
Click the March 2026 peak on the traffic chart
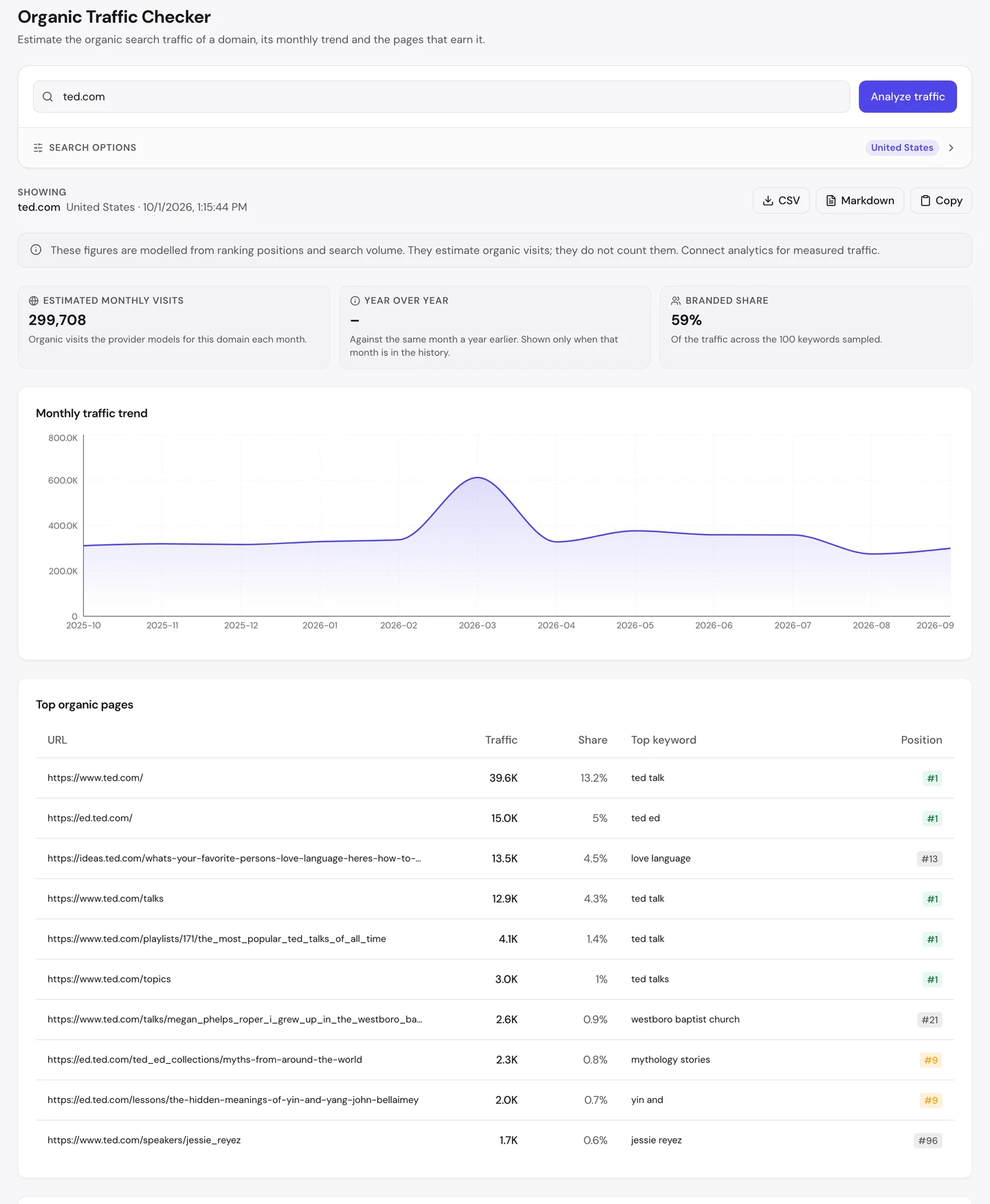(x=478, y=478)
